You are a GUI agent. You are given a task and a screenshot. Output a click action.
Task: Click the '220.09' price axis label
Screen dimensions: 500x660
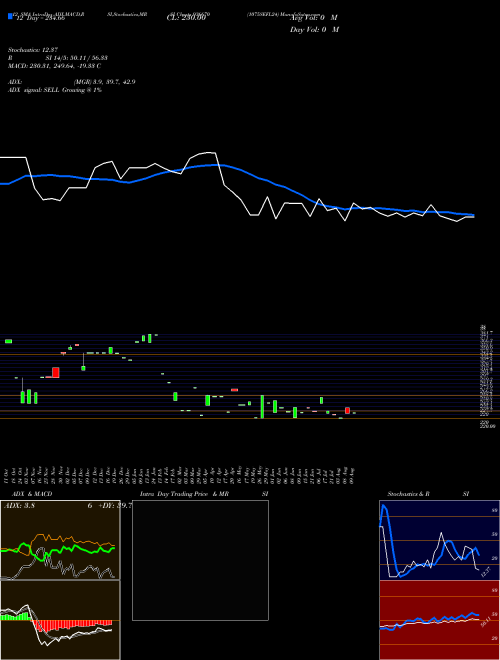tap(486, 426)
